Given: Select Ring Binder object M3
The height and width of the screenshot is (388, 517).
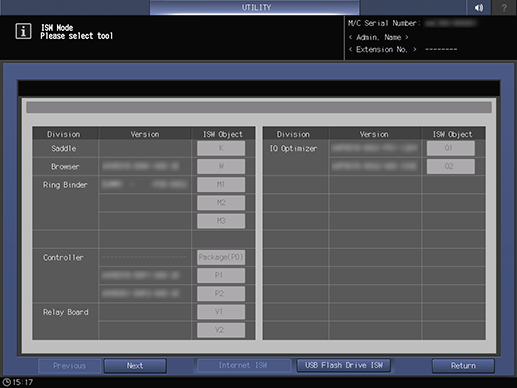Looking at the screenshot, I should (221, 221).
